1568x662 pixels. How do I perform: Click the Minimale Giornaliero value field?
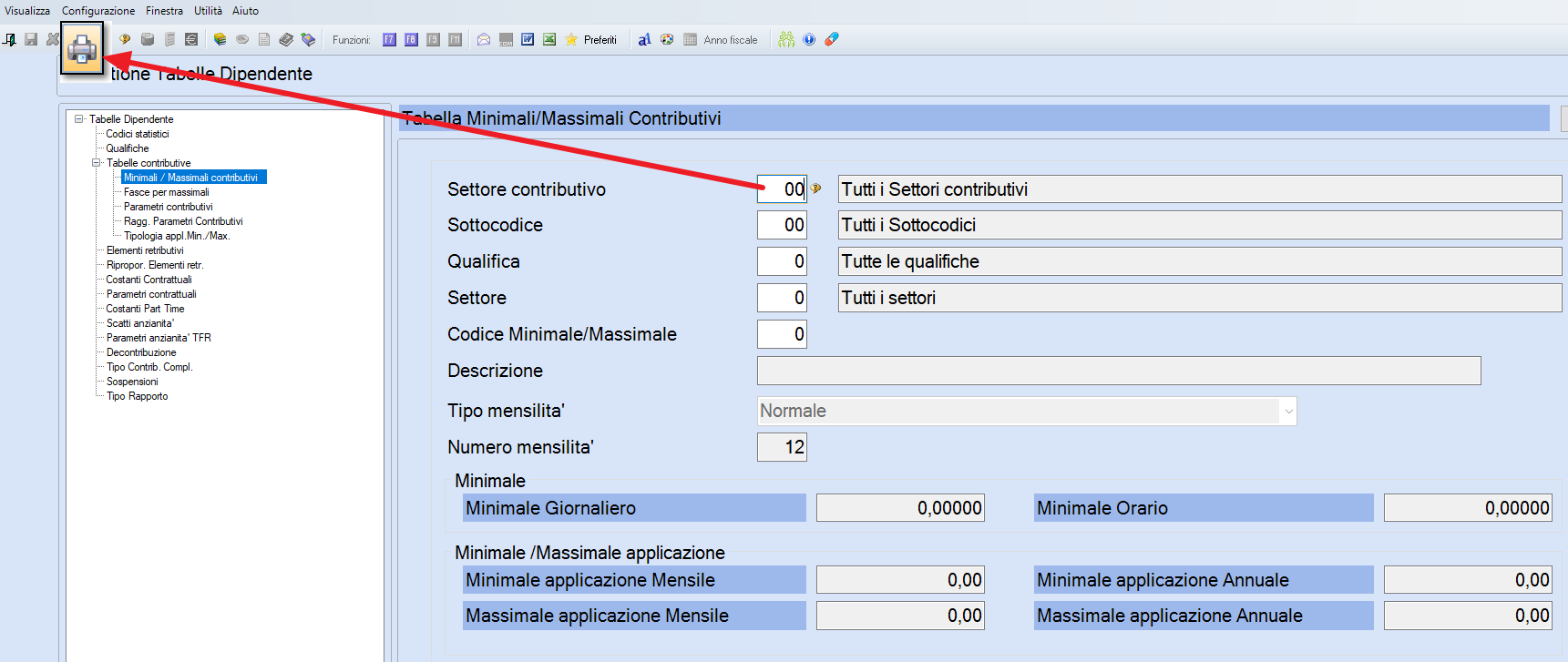pos(900,508)
